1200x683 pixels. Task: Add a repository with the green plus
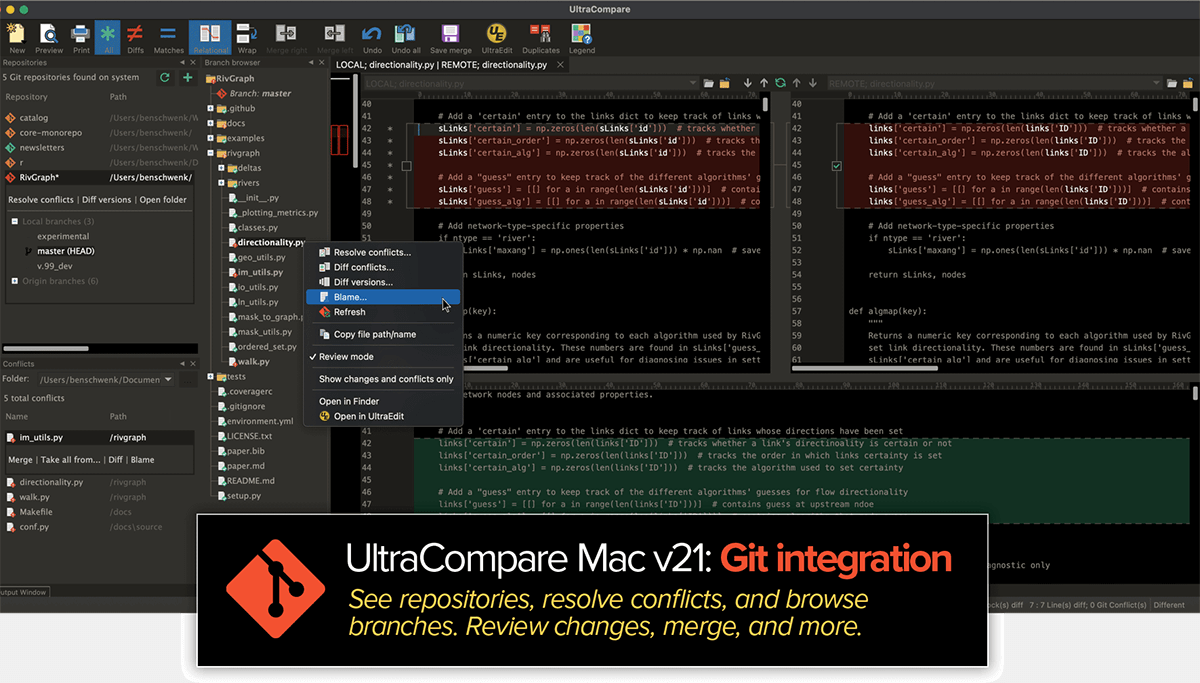pyautogui.click(x=187, y=77)
